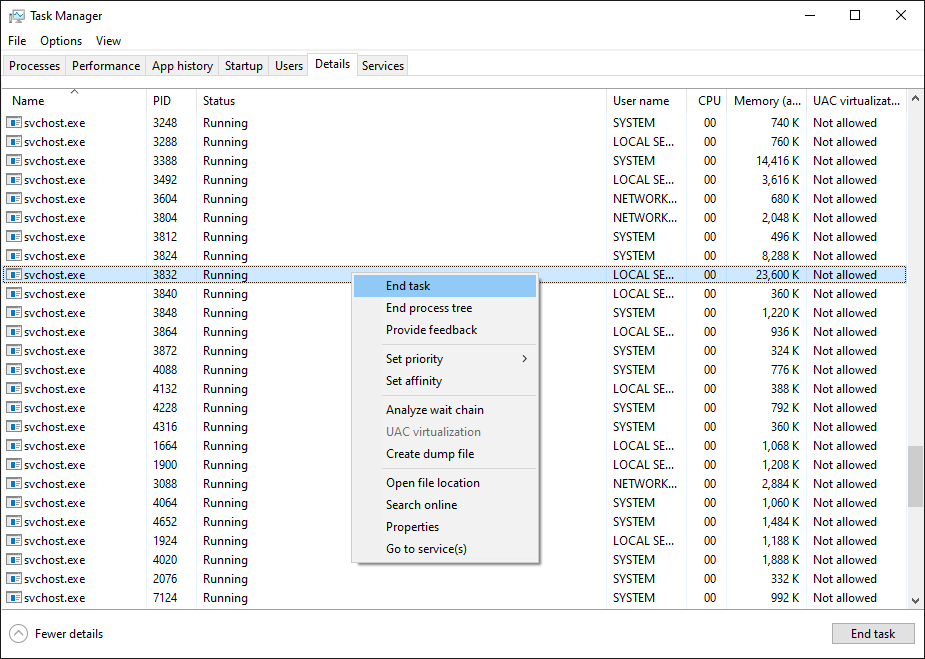Select the 14,416 K memory cell

pos(778,160)
